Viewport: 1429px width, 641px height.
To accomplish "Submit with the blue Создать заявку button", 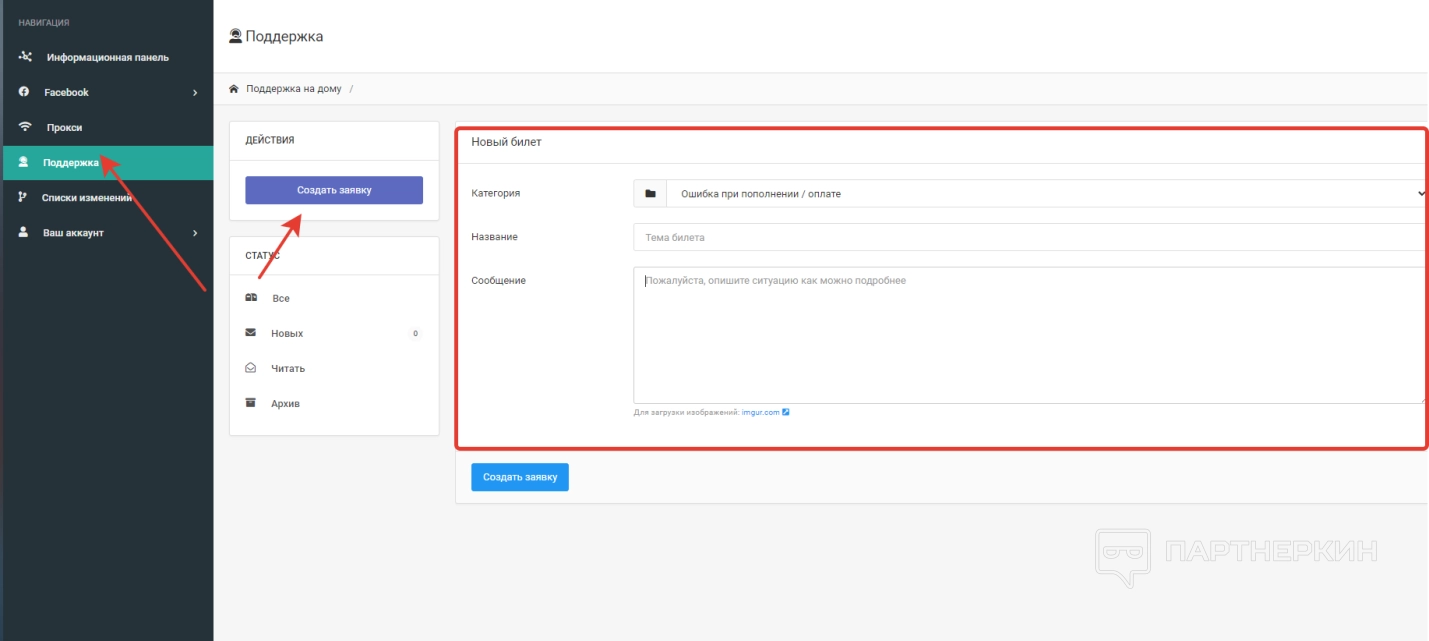I will pos(519,477).
